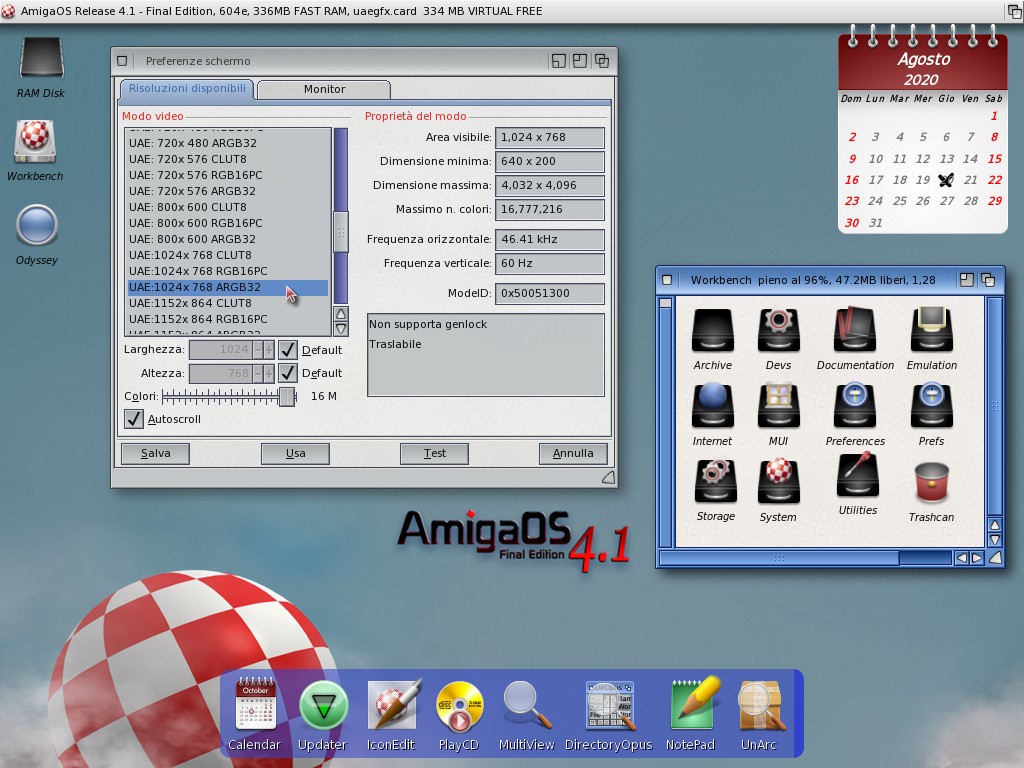
Task: Open the Odyssey browser desktop icon
Action: click(37, 226)
